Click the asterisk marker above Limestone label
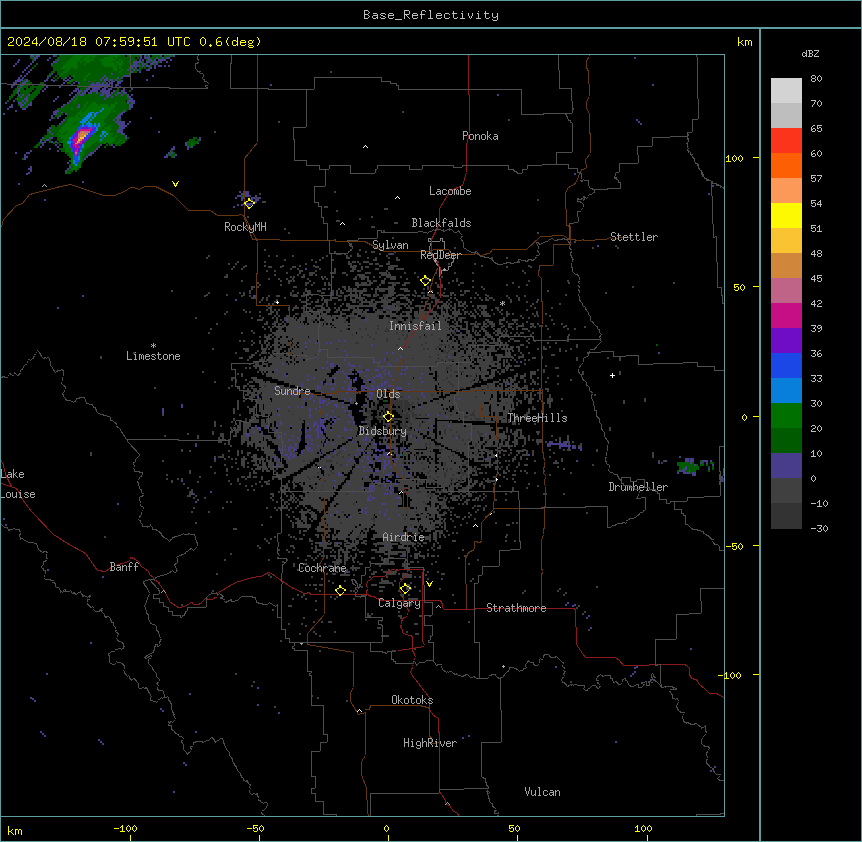This screenshot has height=842, width=862. [x=153, y=346]
